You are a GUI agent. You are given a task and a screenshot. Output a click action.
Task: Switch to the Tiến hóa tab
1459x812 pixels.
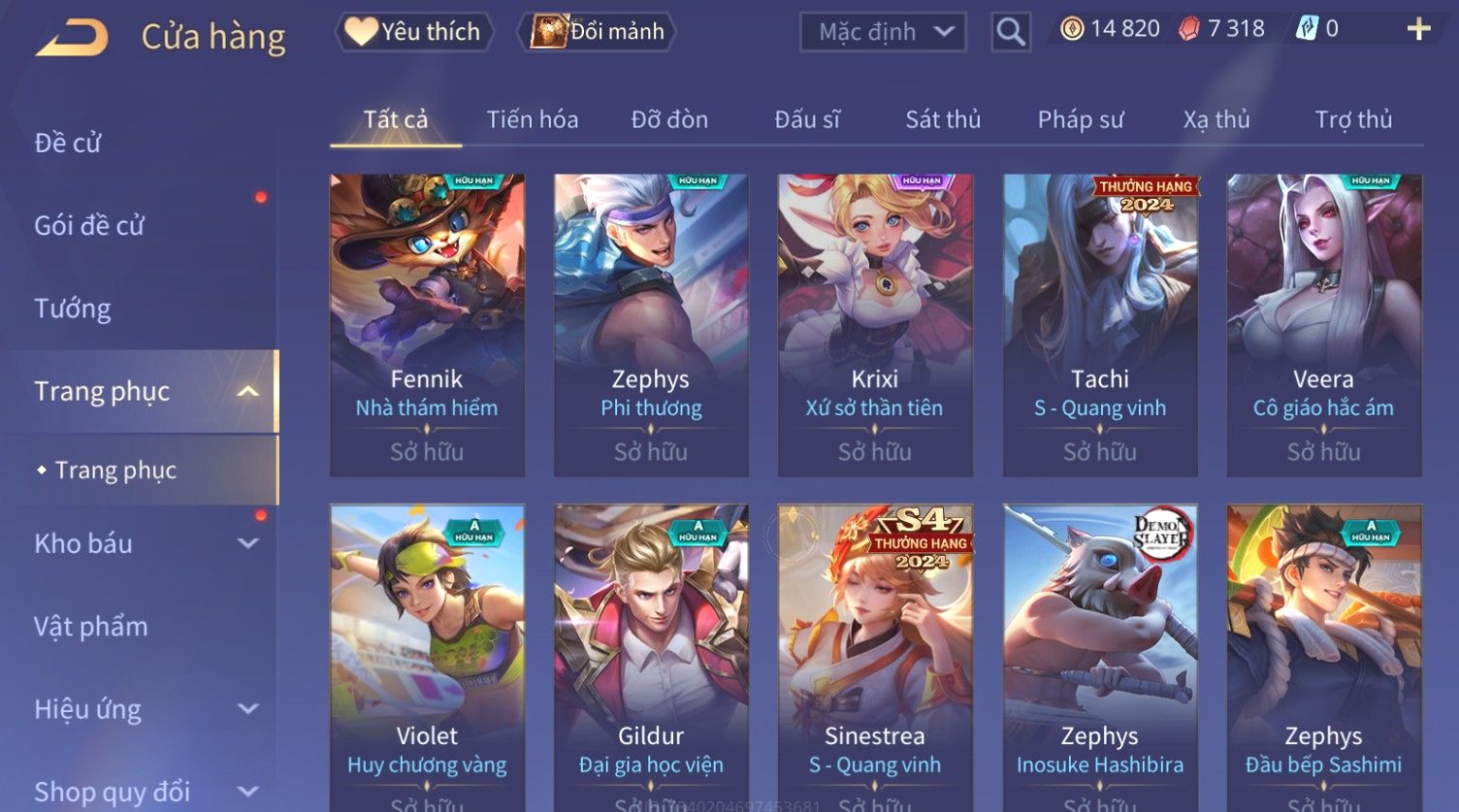[533, 119]
